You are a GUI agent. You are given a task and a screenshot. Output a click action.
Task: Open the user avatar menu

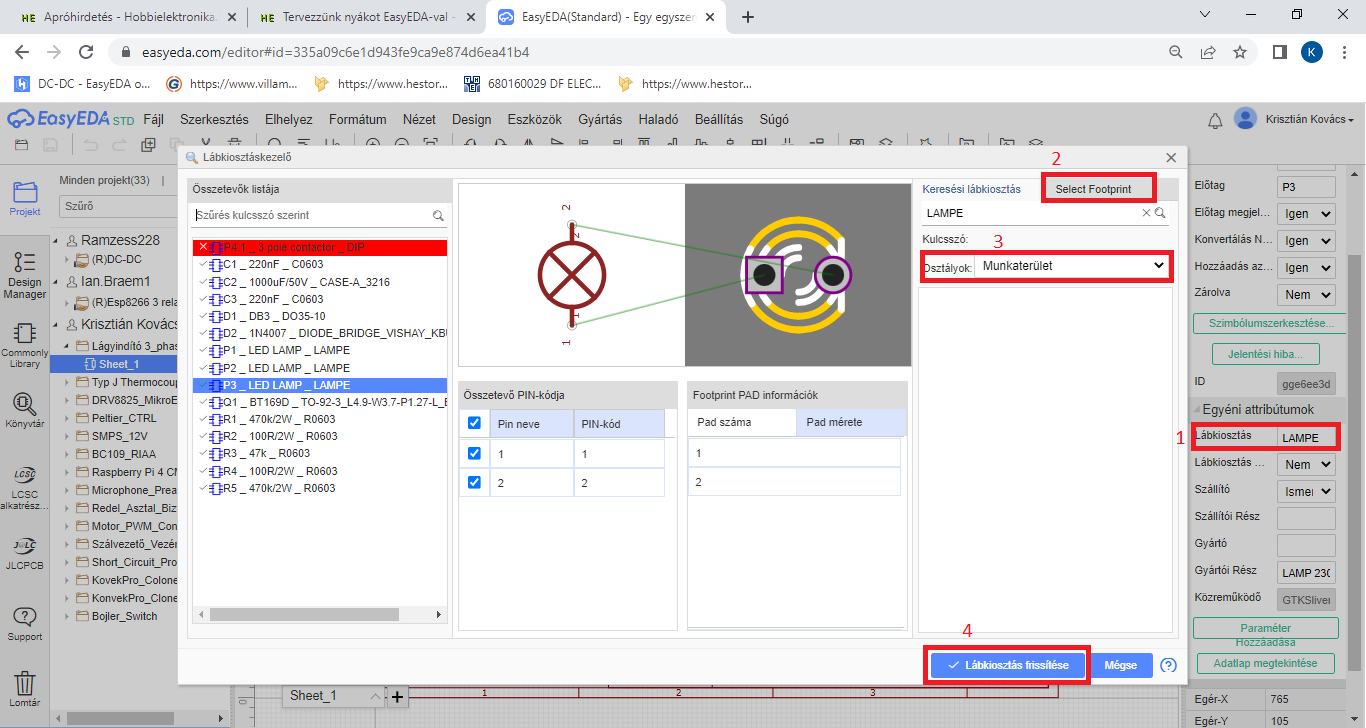click(1245, 119)
